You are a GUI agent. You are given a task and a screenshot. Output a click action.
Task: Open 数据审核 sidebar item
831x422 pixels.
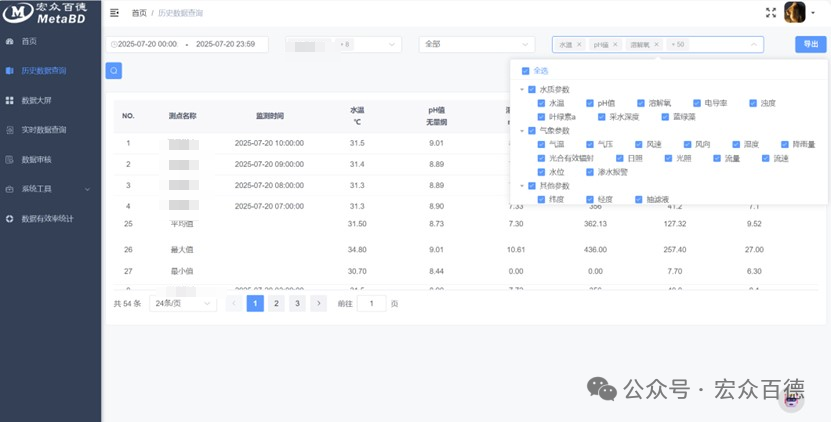(37, 160)
